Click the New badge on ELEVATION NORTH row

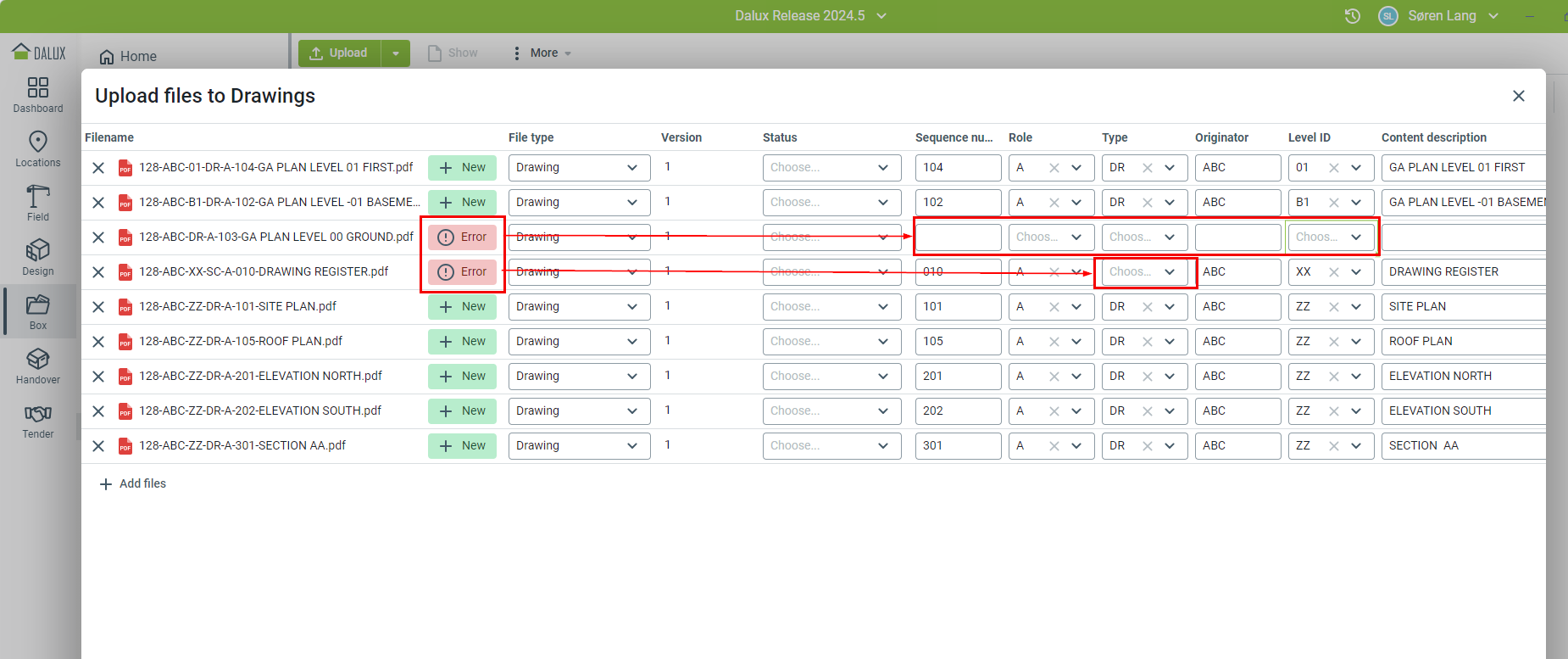[462, 377]
